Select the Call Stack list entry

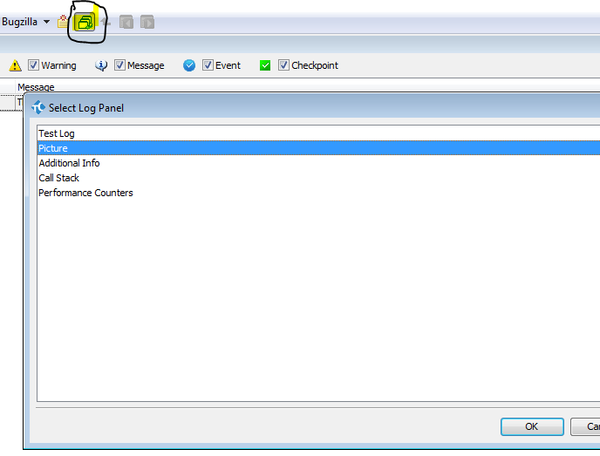coord(318,178)
